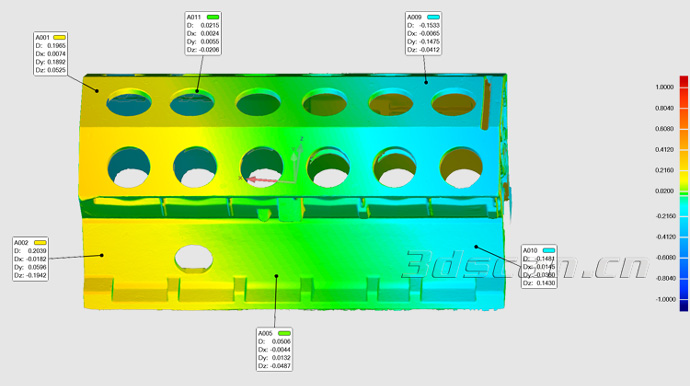This screenshot has height=386, width=690.
Task: Click the yellow swatch in annotation A001
Action: pos(59,37)
